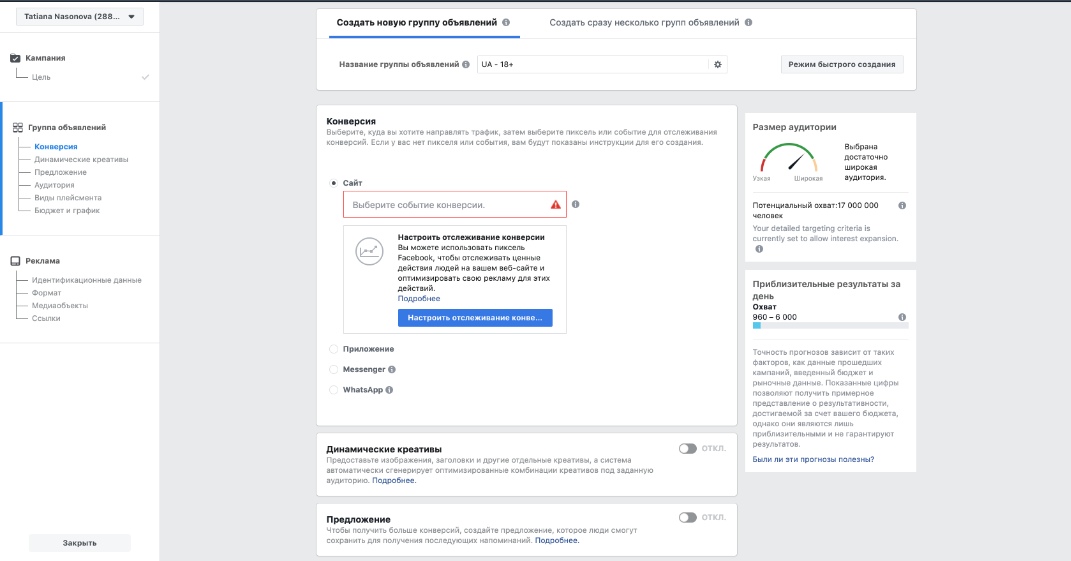Open the Tatiana Nasonova account dropdown

pos(79,16)
